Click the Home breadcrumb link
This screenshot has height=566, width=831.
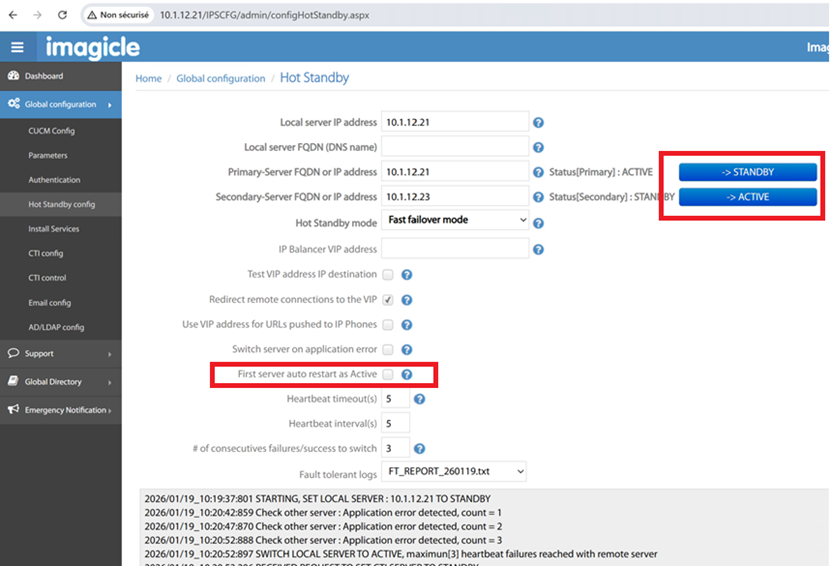coord(148,78)
